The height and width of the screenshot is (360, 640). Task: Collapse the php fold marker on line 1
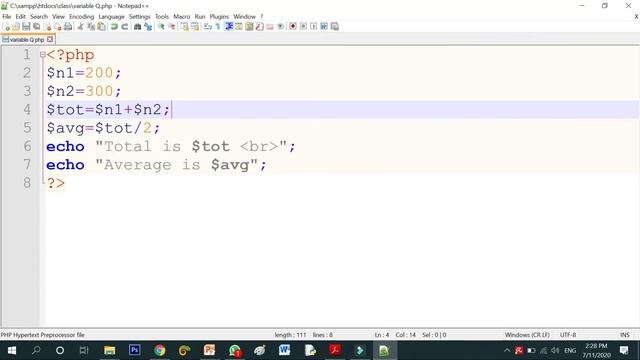tap(42, 55)
